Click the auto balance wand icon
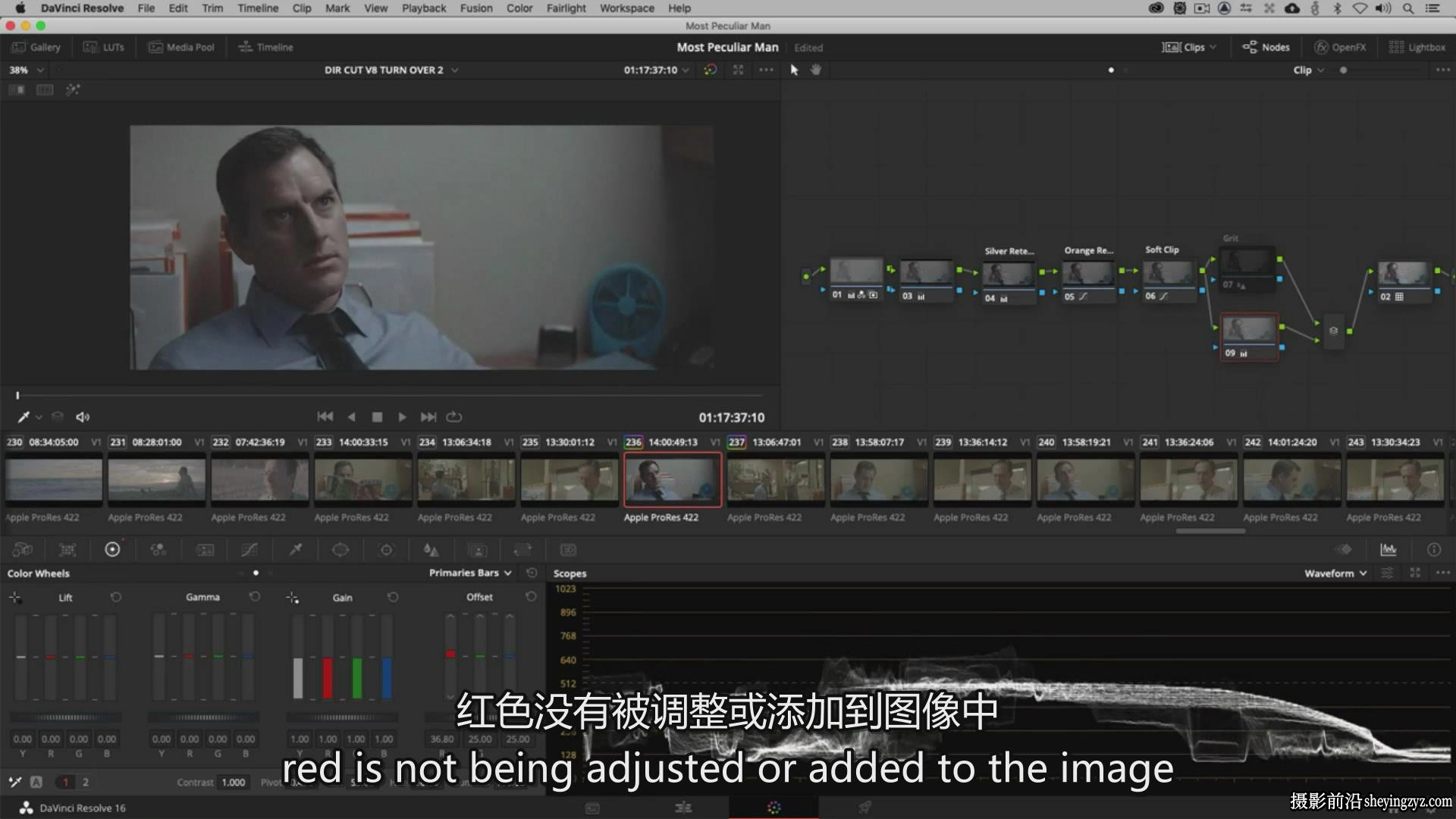Image resolution: width=1456 pixels, height=819 pixels. (15, 782)
